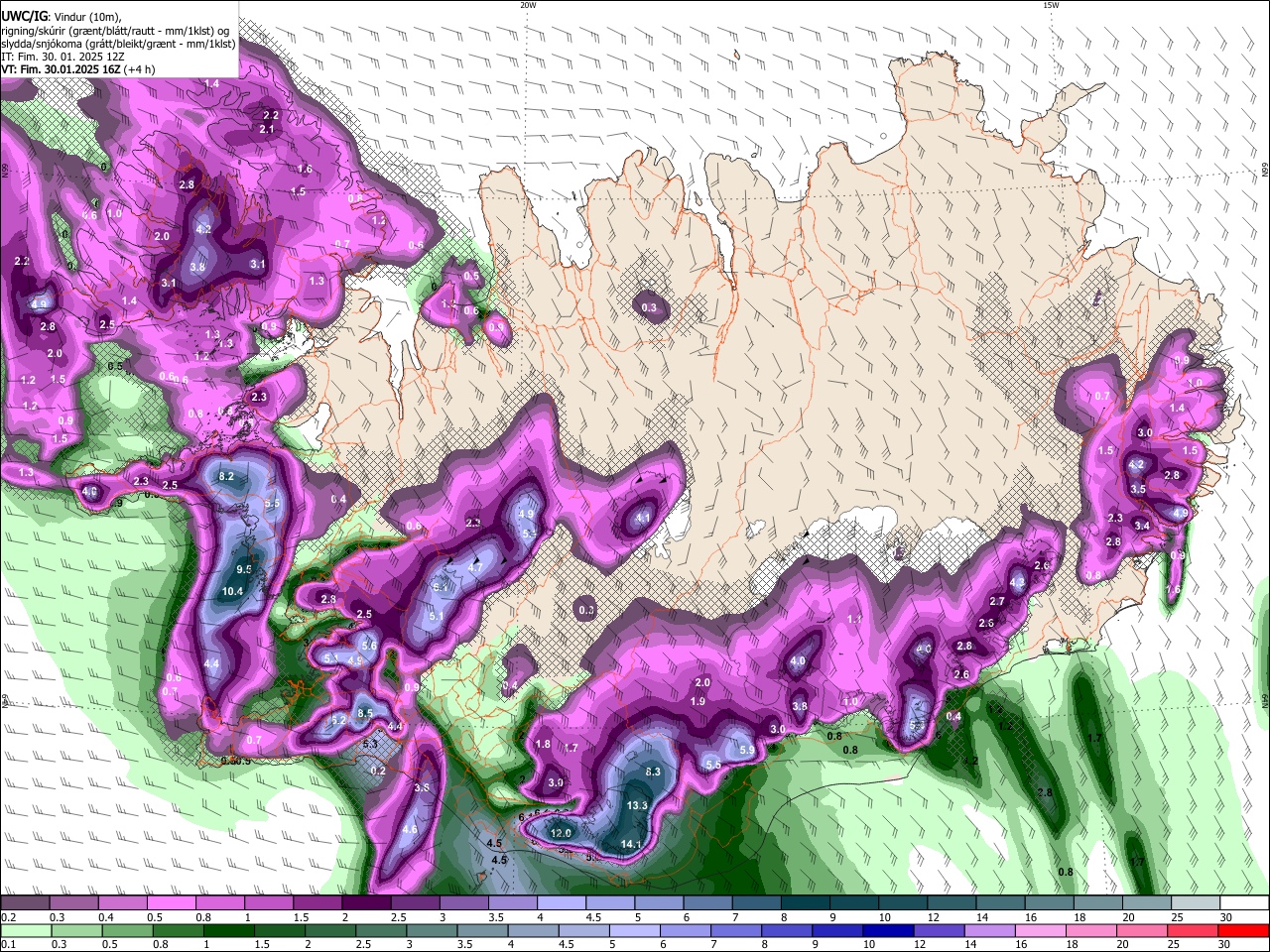Click upper-scale dark purple swatch between 2 and 2.5

pyautogui.click(x=366, y=903)
